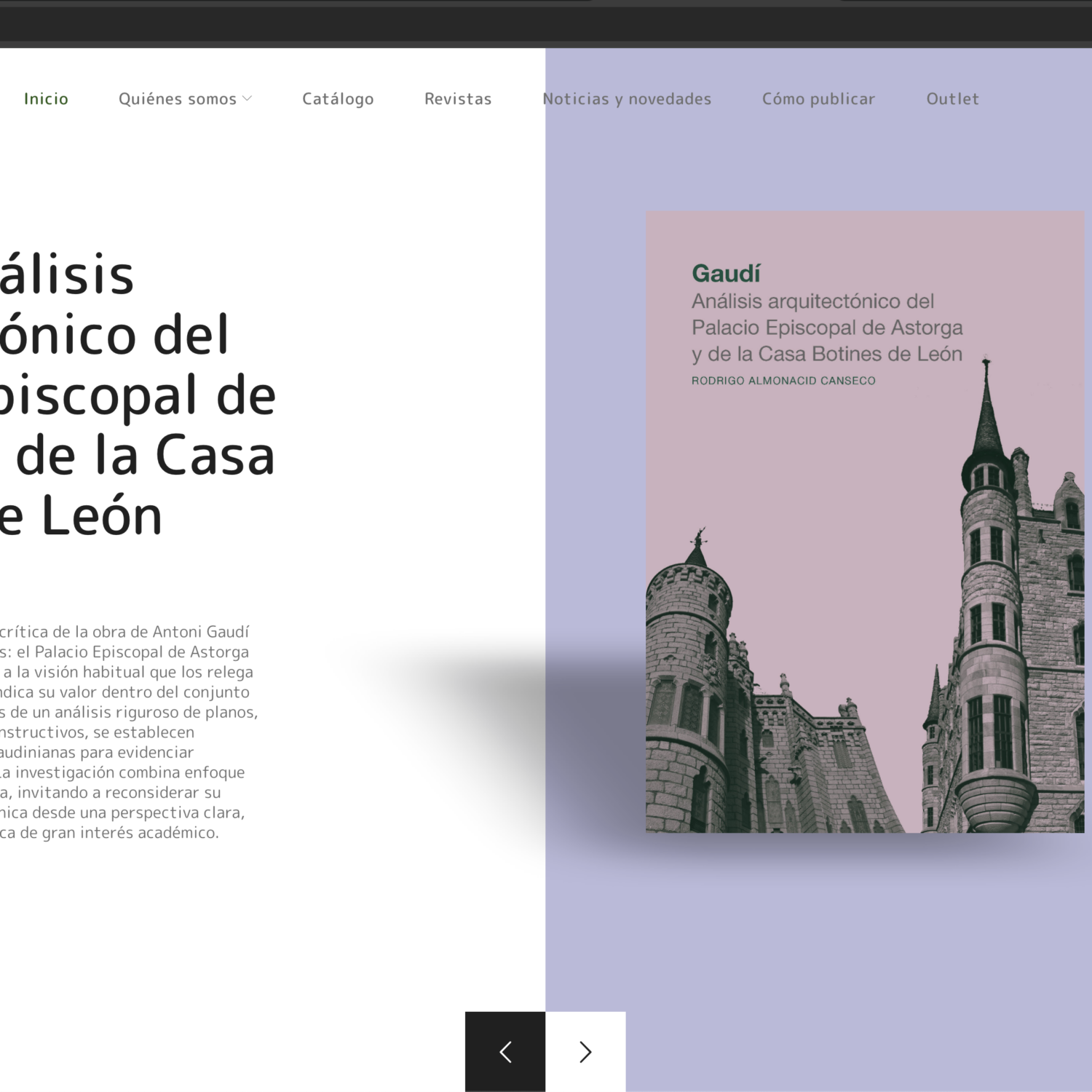Go to the previous slide arrow
The width and height of the screenshot is (1092, 1092).
(x=505, y=1051)
